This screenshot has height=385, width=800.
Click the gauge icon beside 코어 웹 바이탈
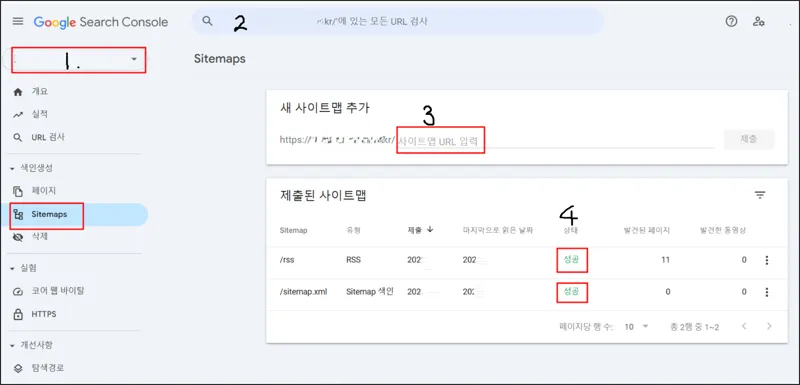click(18, 291)
